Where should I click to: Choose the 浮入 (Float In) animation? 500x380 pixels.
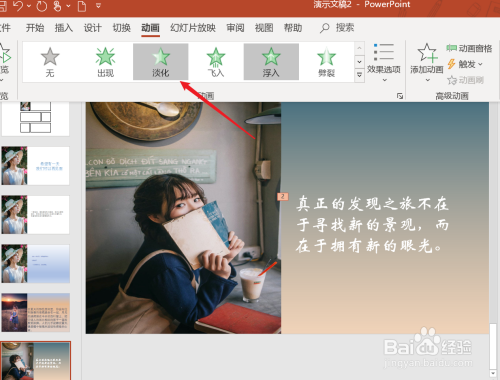271,62
